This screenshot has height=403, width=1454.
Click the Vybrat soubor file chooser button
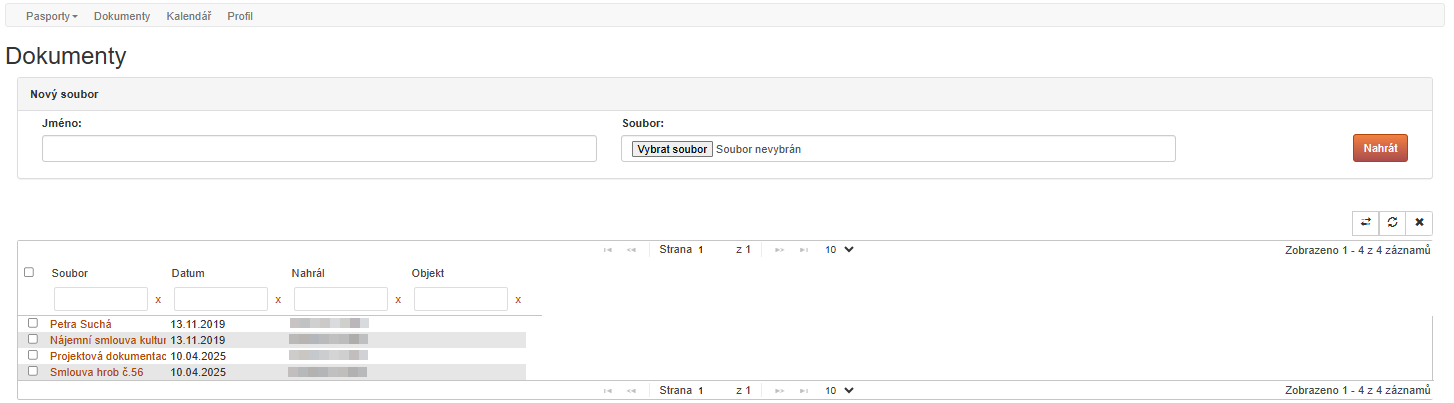(672, 149)
